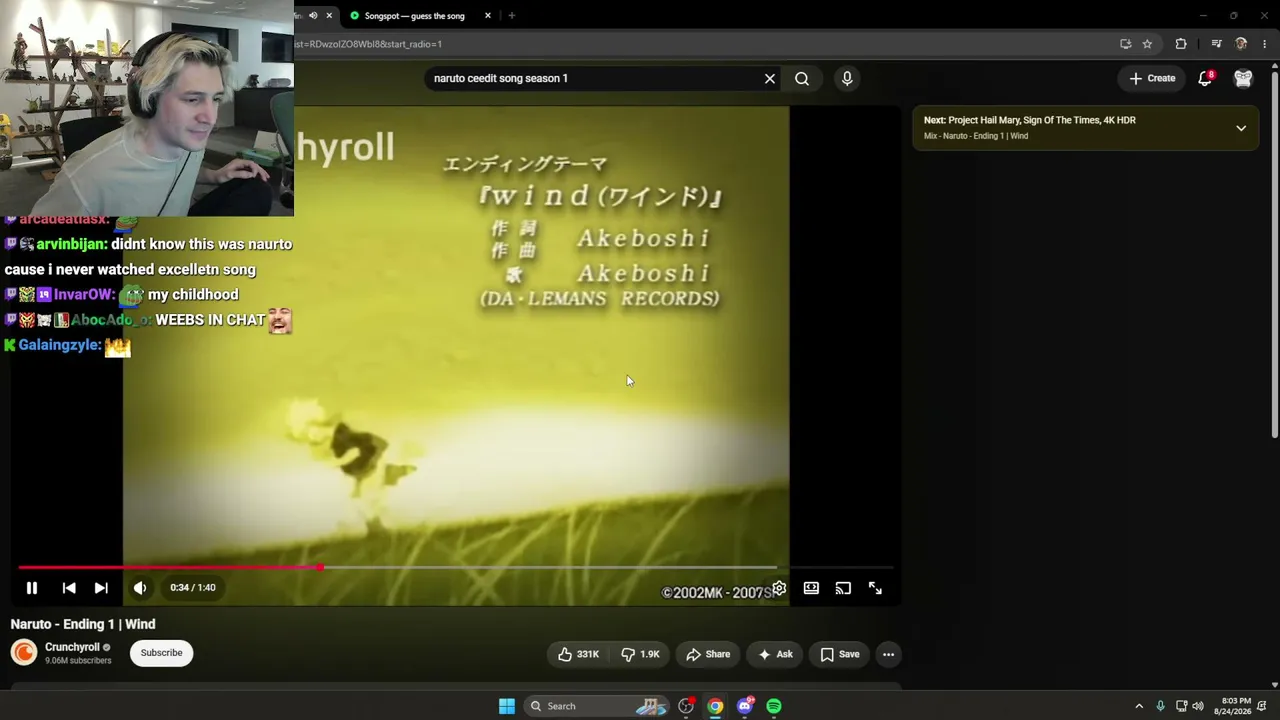Open the system volume control
Viewport: 1280px width, 720px height.
[1198, 706]
